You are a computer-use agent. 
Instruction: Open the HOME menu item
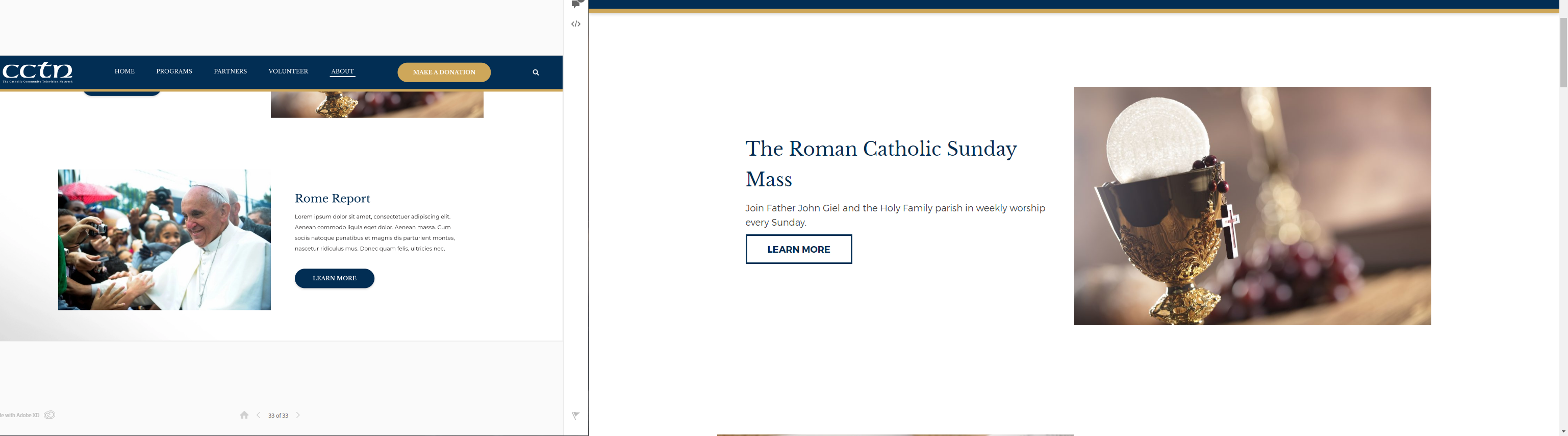125,72
